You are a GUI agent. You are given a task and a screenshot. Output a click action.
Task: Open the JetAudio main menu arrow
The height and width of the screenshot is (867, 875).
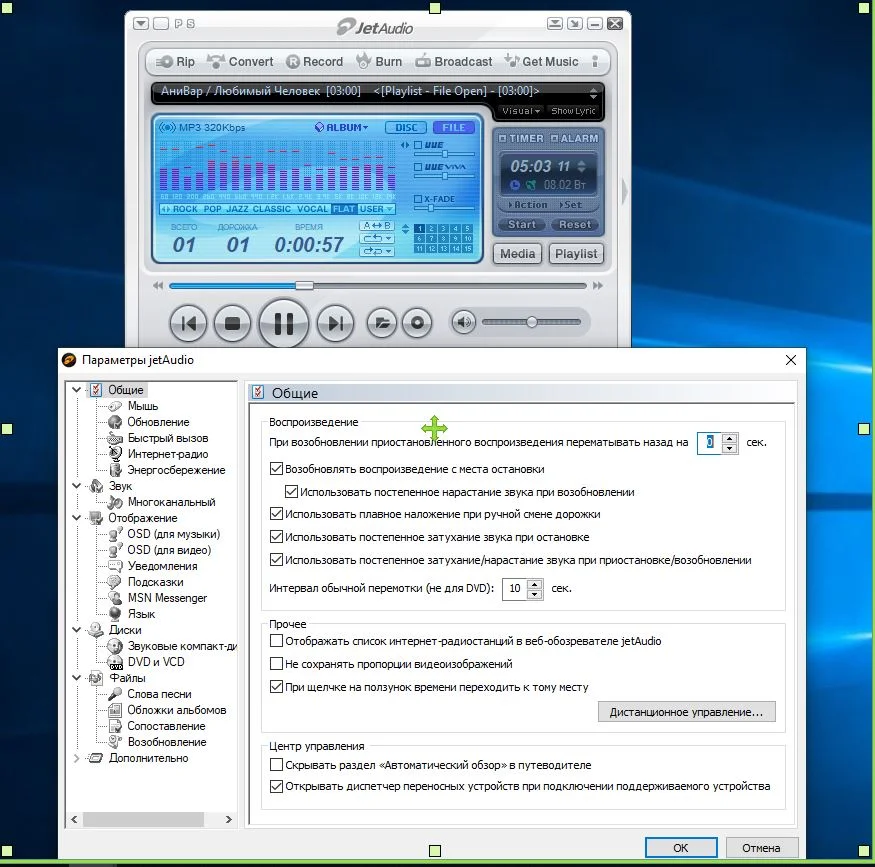pos(141,23)
